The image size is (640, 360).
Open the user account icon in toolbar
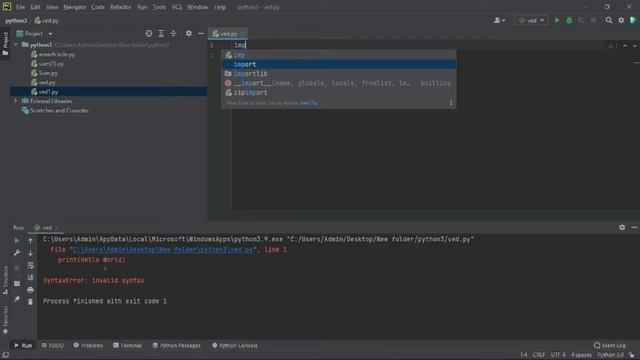point(499,20)
